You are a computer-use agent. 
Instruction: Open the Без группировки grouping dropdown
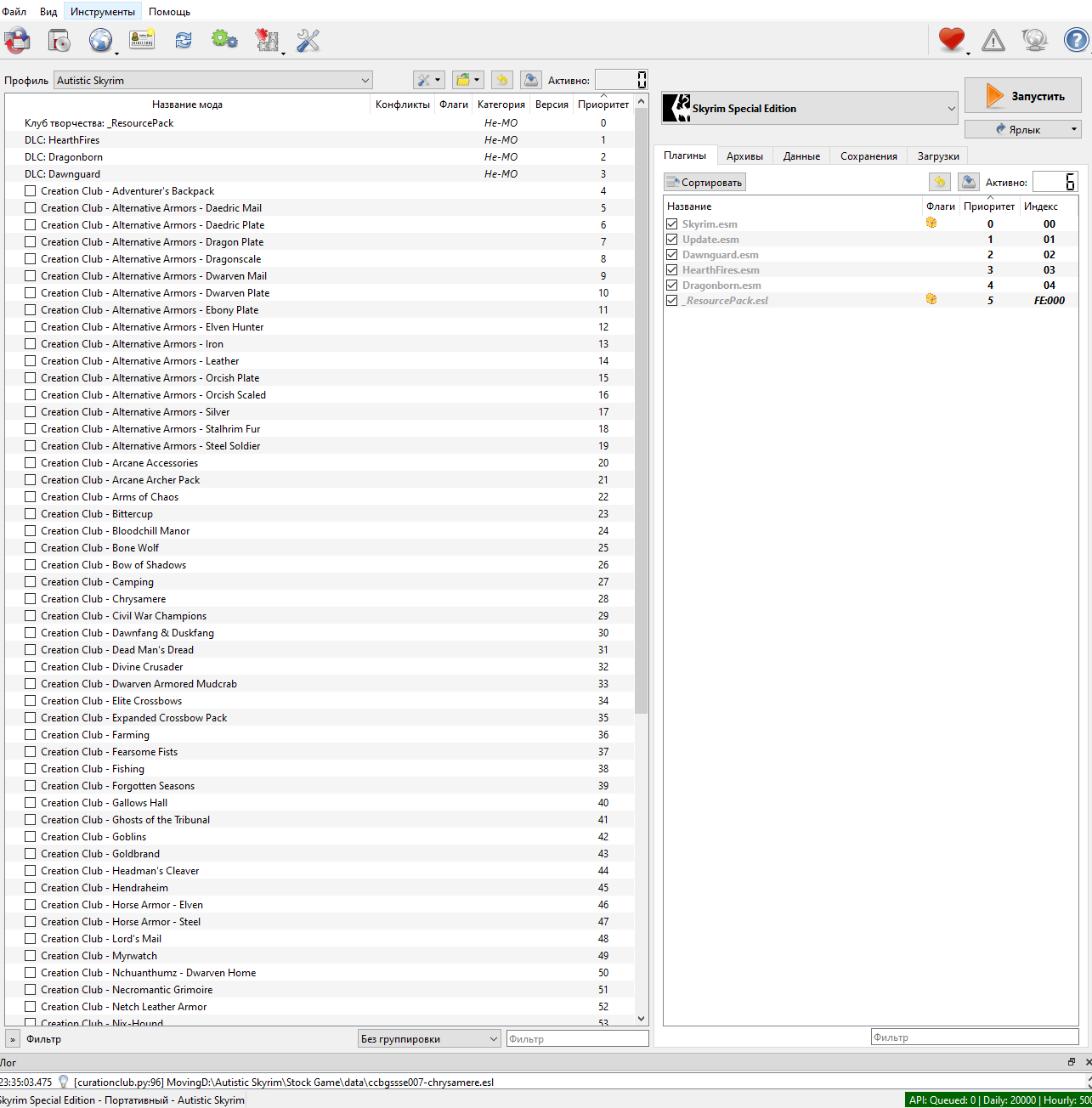[429, 1038]
